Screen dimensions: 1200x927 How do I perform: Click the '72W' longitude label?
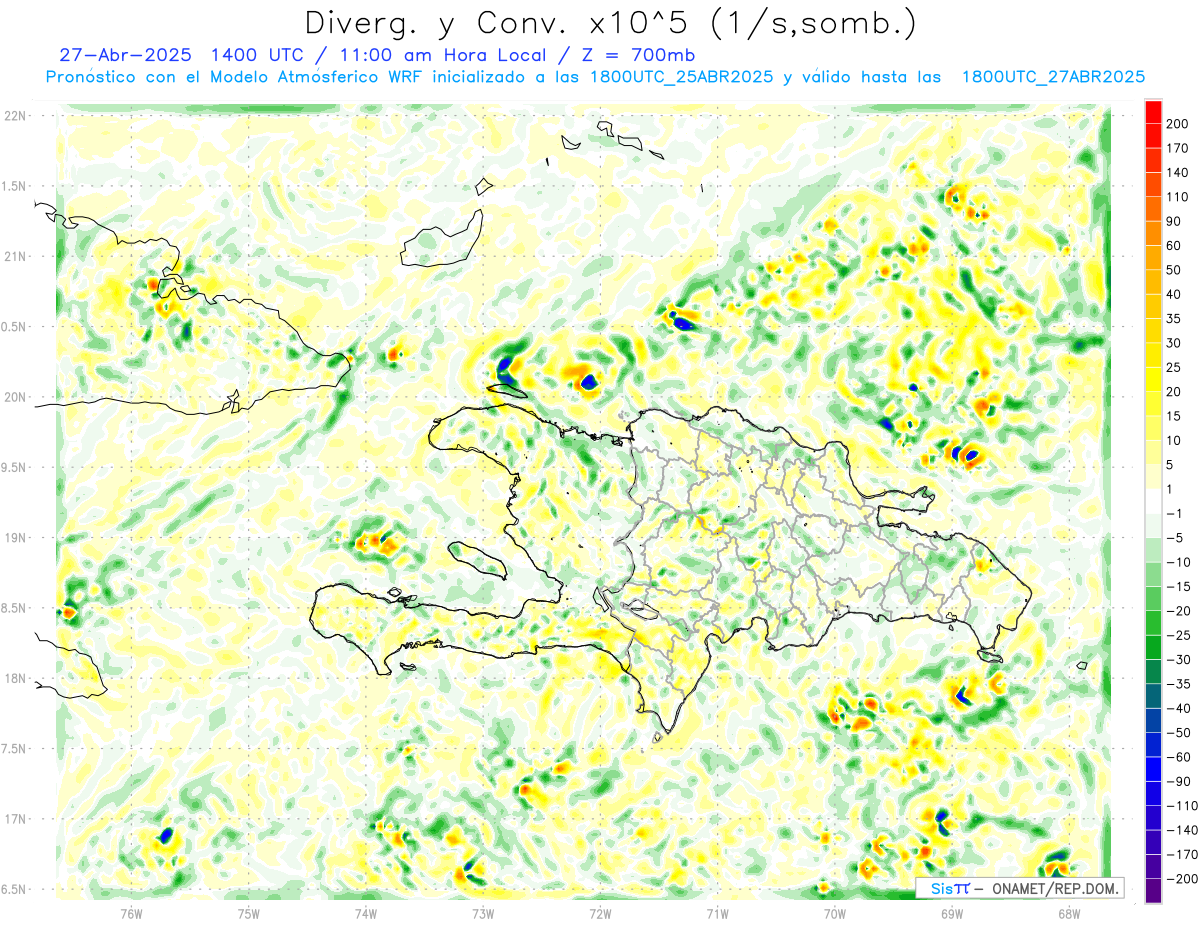[x=600, y=914]
